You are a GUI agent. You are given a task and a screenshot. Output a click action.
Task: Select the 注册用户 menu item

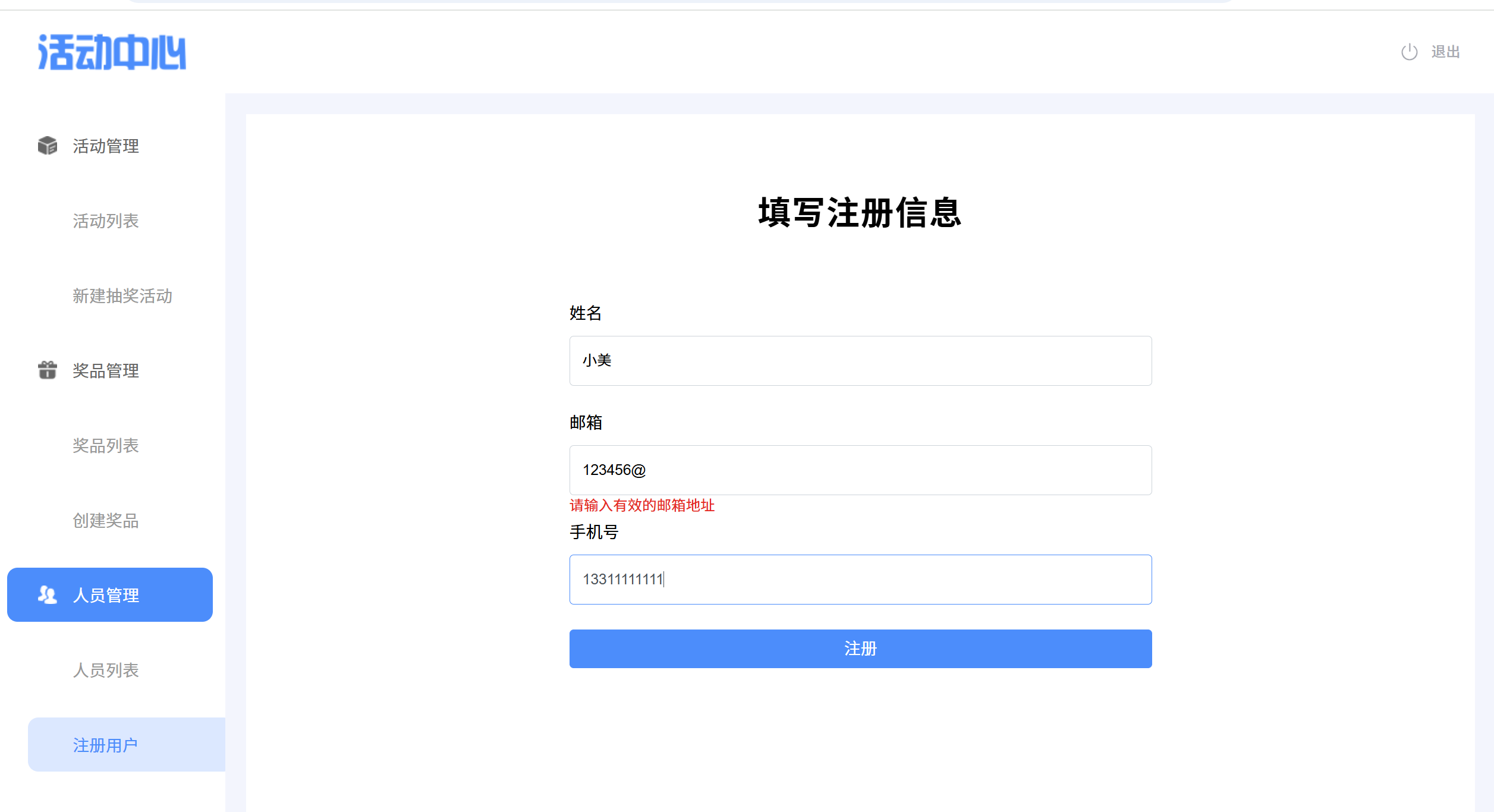tap(106, 745)
